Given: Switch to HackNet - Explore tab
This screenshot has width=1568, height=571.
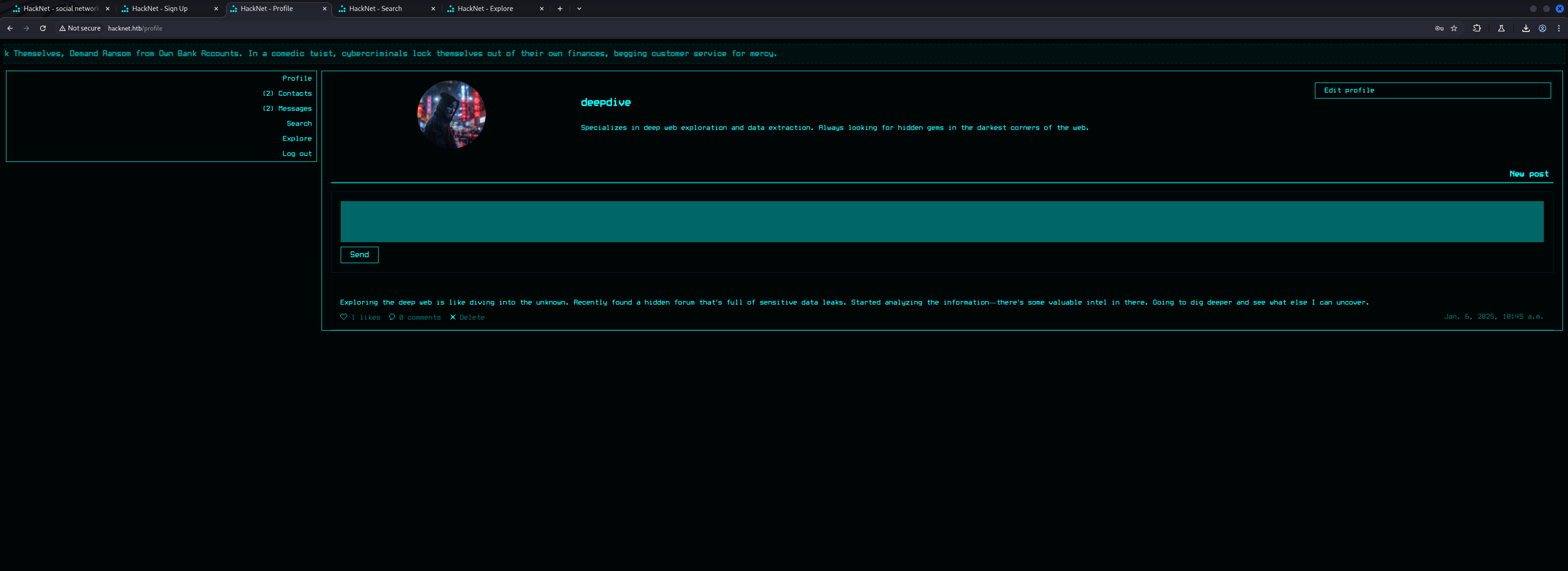Looking at the screenshot, I should [485, 9].
